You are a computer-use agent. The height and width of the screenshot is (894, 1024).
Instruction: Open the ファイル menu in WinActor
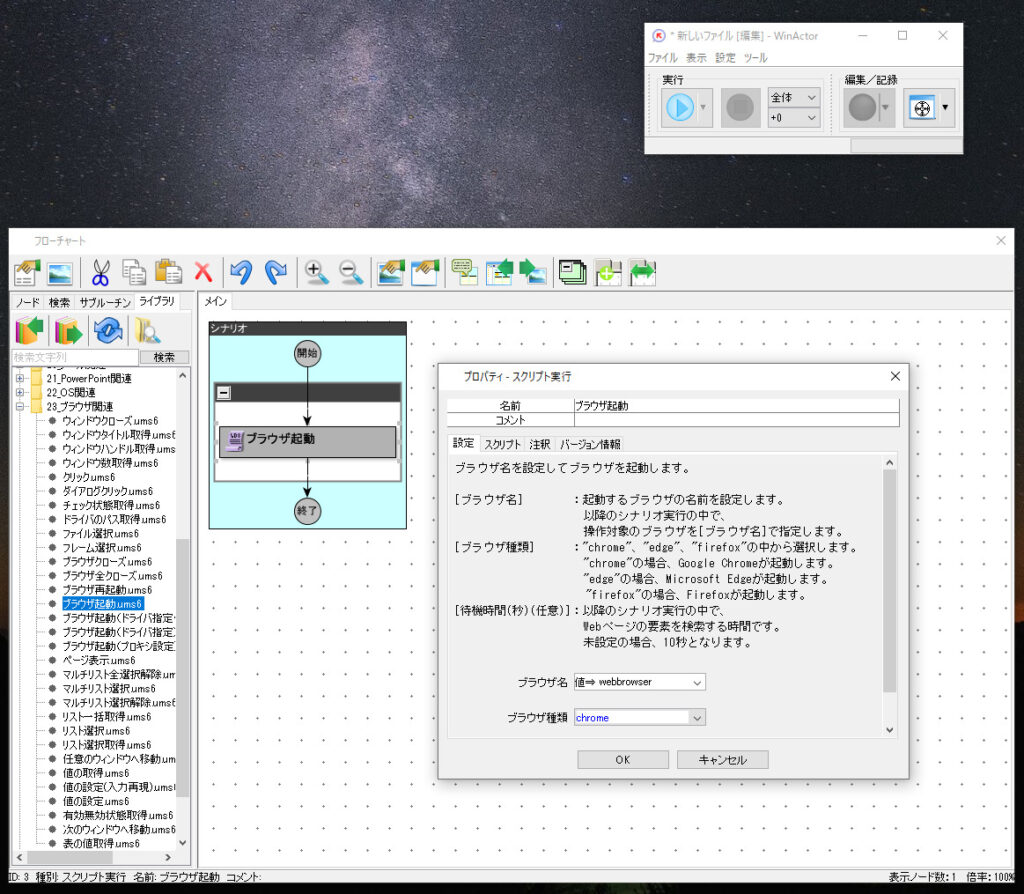(x=662, y=57)
